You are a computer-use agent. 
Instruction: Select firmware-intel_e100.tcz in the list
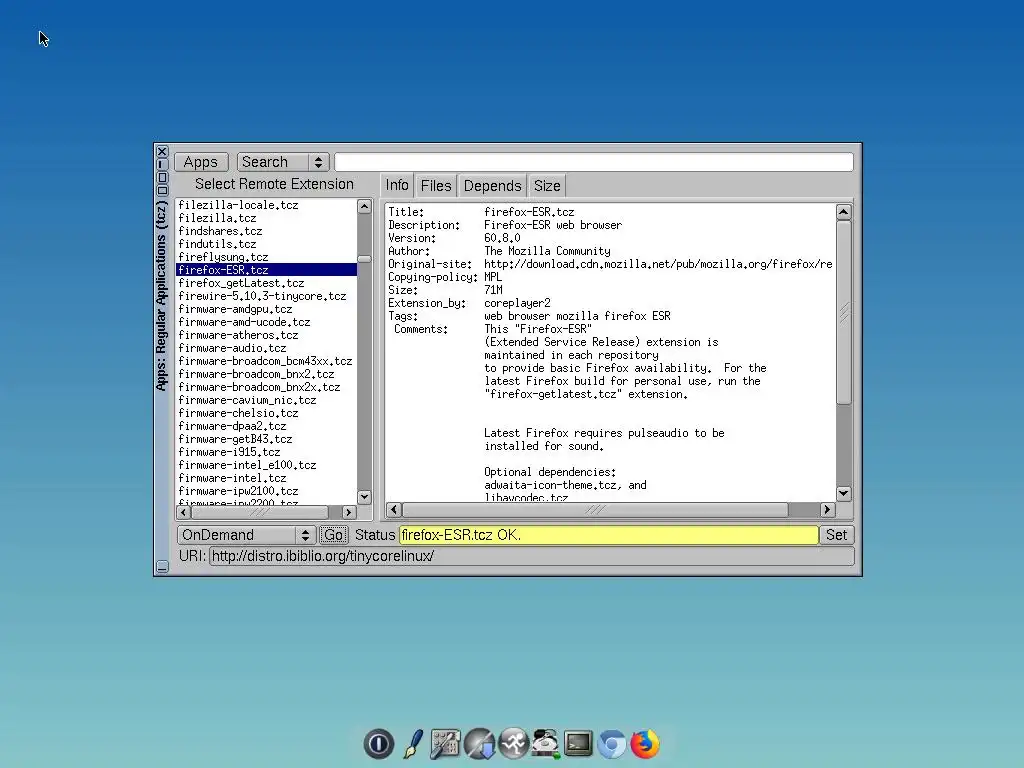(266, 465)
